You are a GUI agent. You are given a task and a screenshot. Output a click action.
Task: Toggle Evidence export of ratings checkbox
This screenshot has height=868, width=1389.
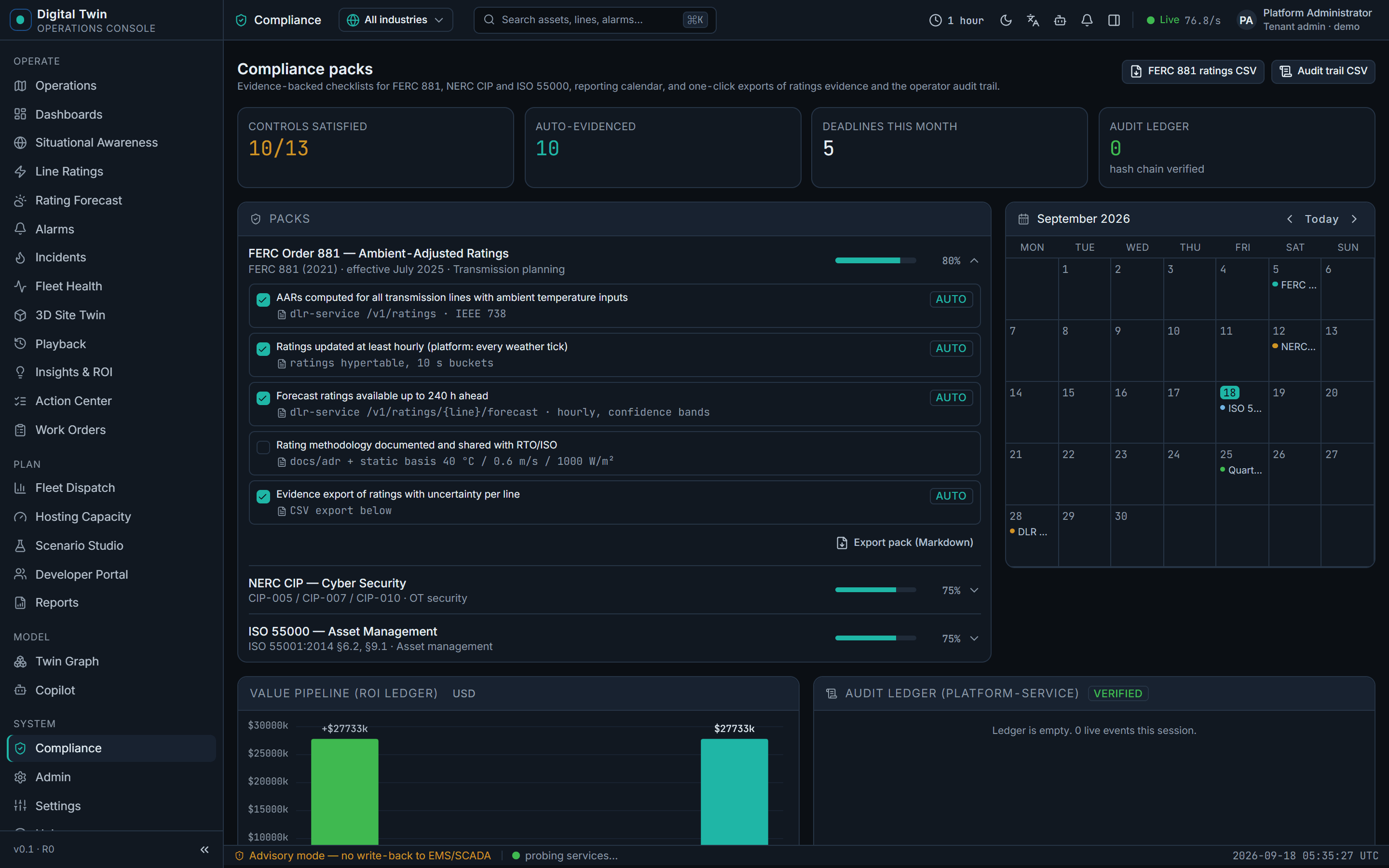point(263,497)
